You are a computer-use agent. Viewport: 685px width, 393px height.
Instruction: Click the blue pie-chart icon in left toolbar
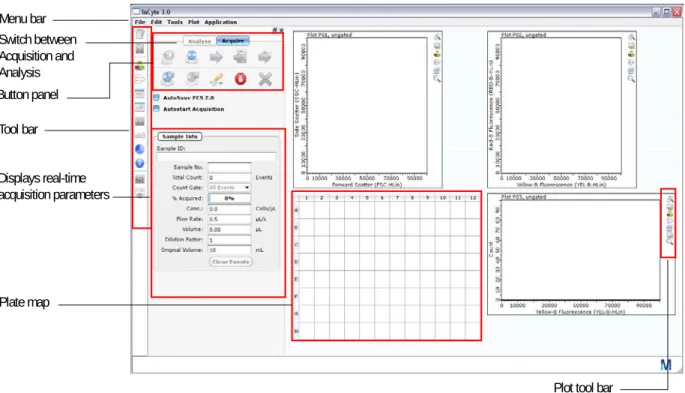(140, 149)
